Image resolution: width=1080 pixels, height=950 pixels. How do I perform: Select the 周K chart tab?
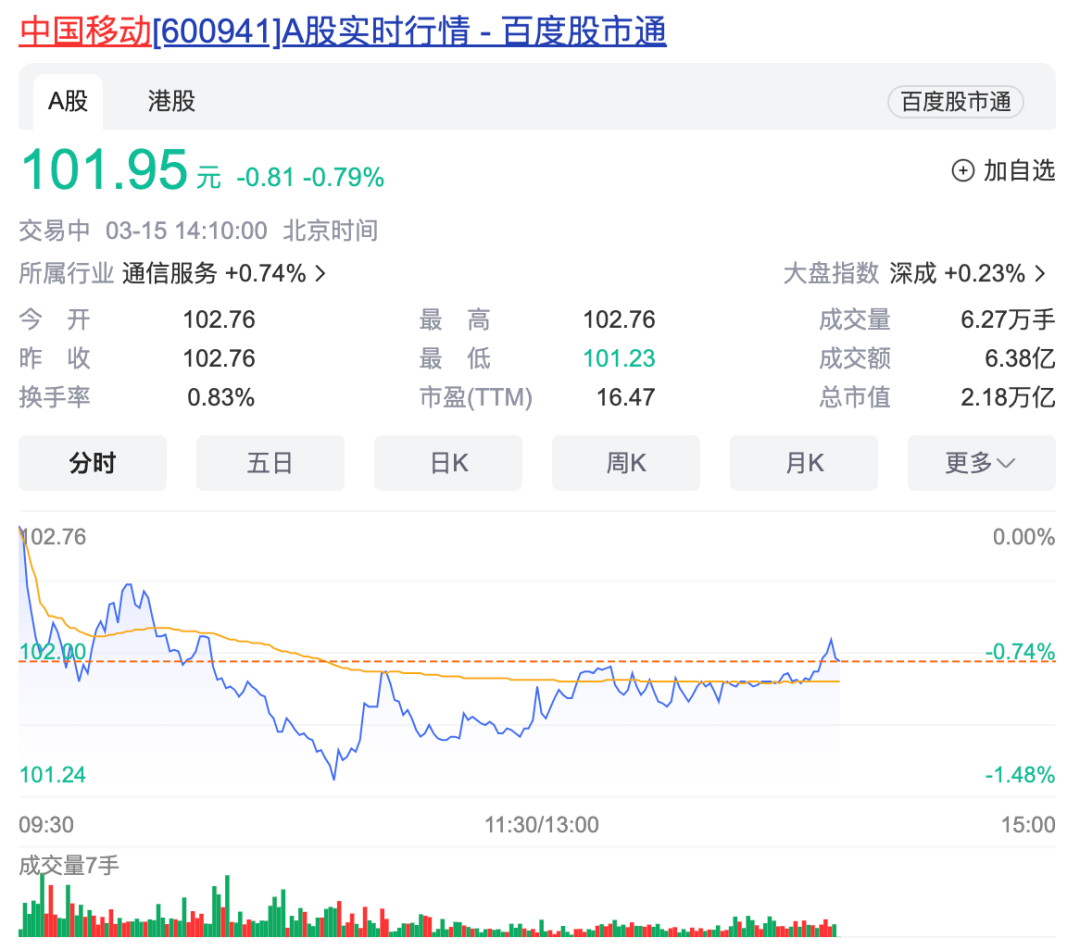point(625,463)
